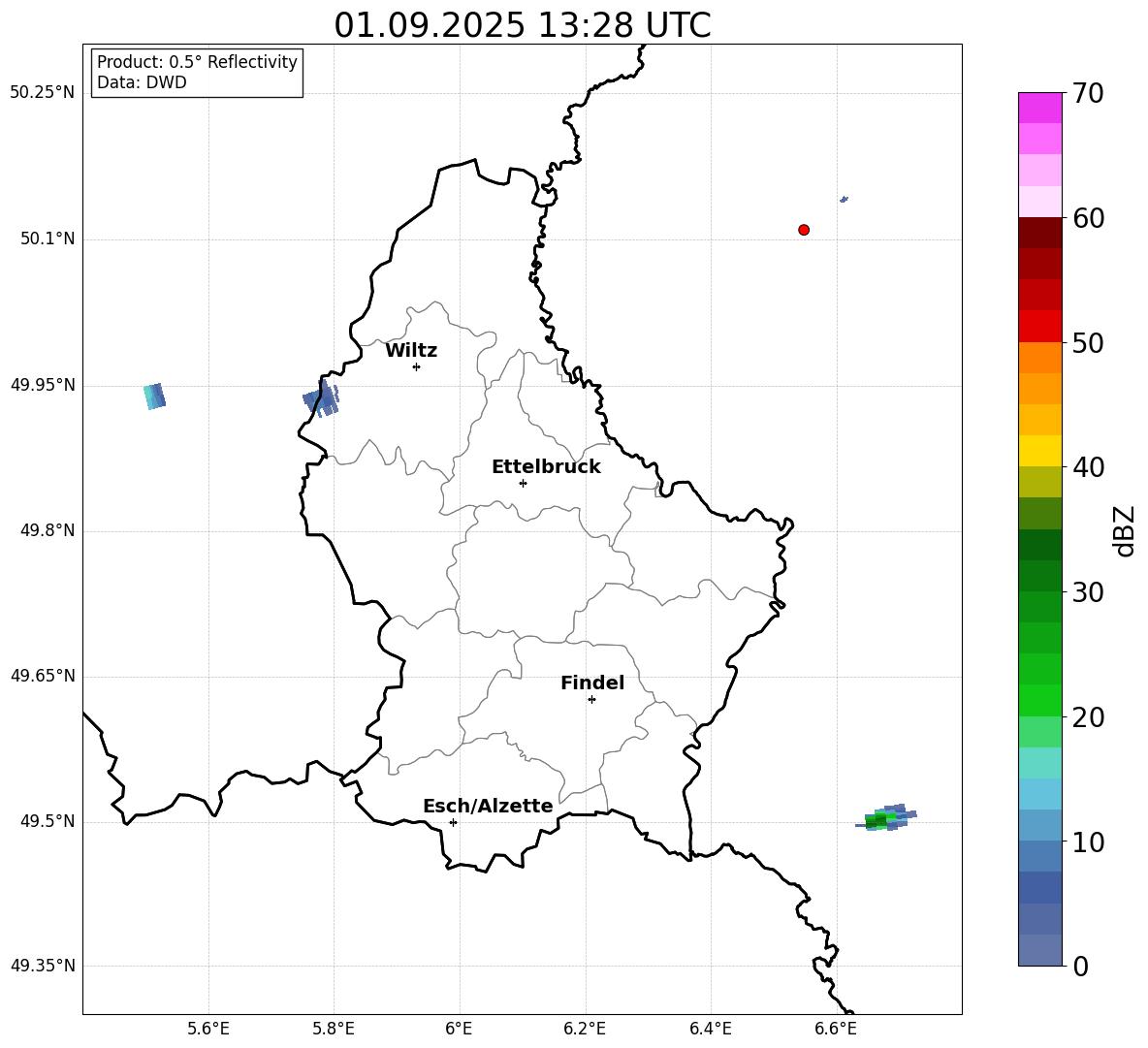Click the colorbar tick label 40
This screenshot has width=1148, height=1048.
(1088, 467)
